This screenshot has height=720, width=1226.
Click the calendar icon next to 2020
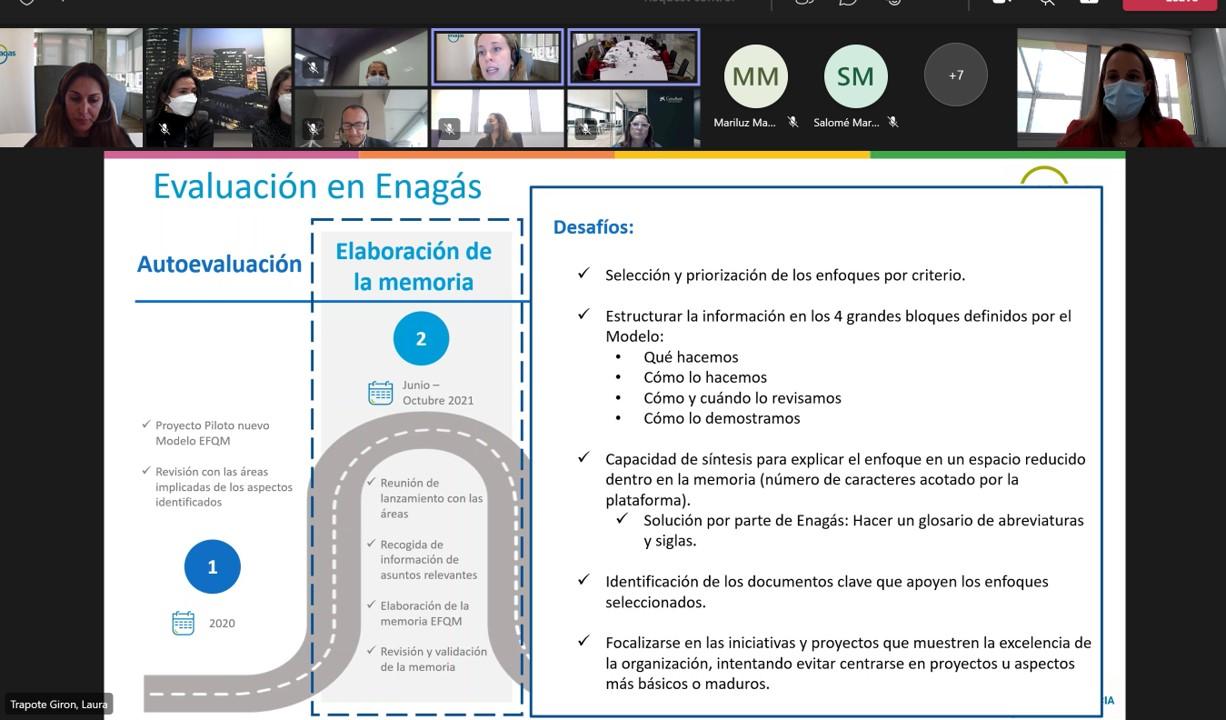(184, 623)
